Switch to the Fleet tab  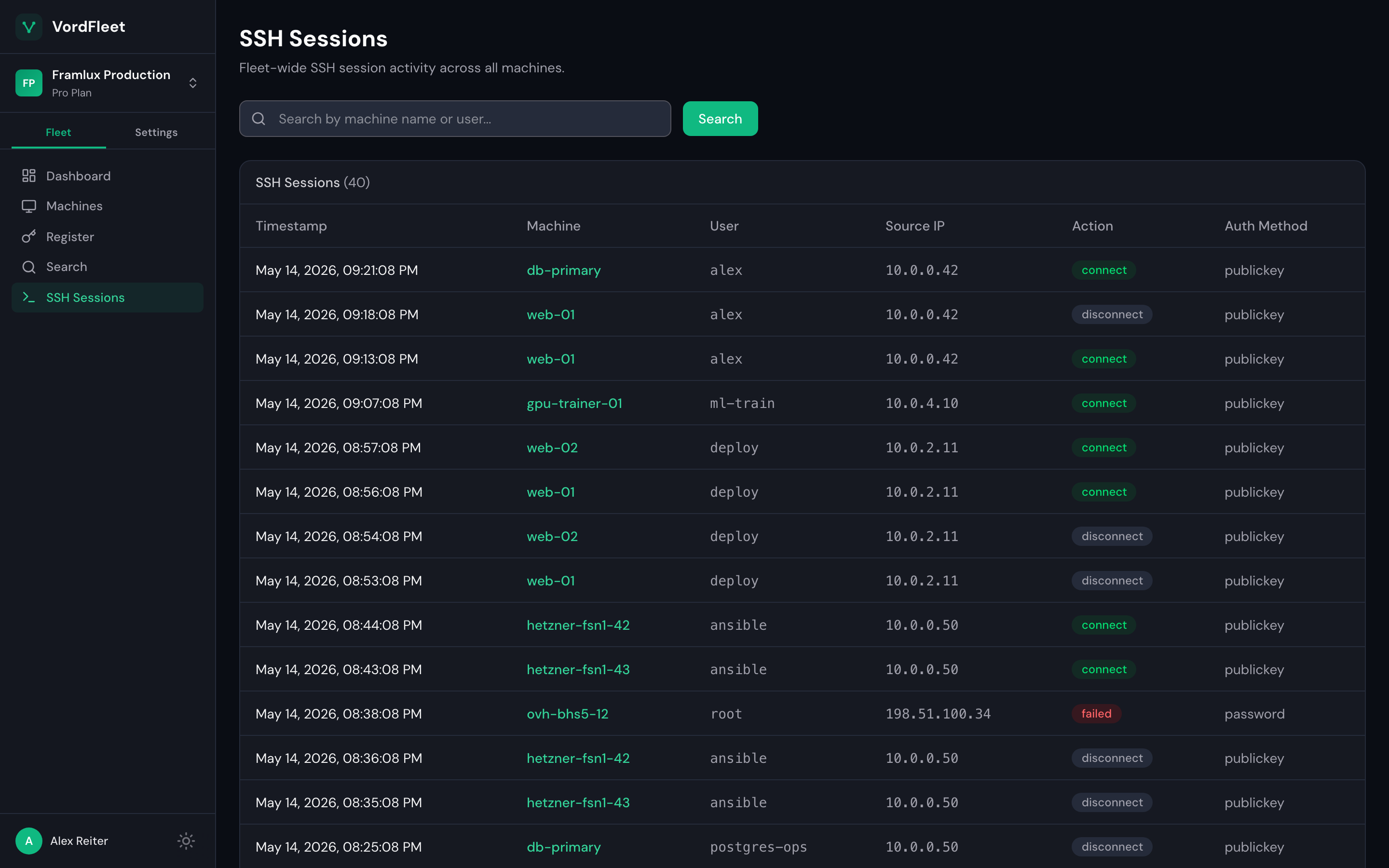coord(58,132)
